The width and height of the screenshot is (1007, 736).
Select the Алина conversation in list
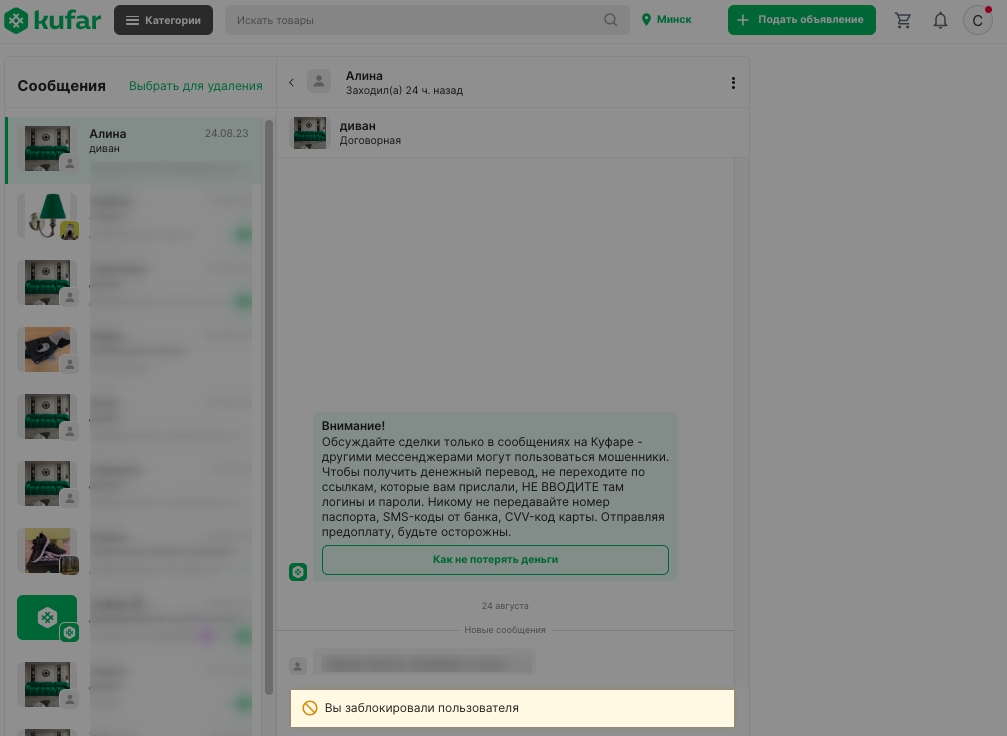(x=134, y=150)
